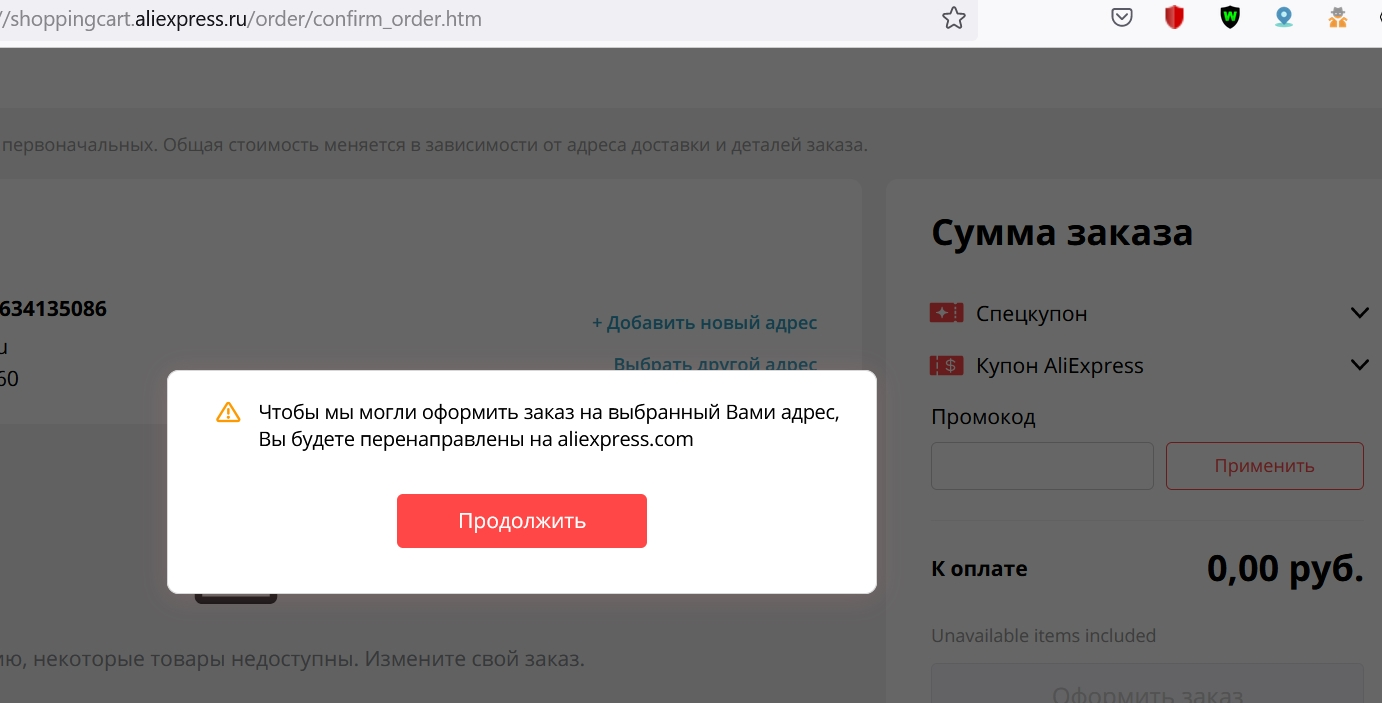
Task: Click the Купон AliExpress coupon icon
Action: 946,365
